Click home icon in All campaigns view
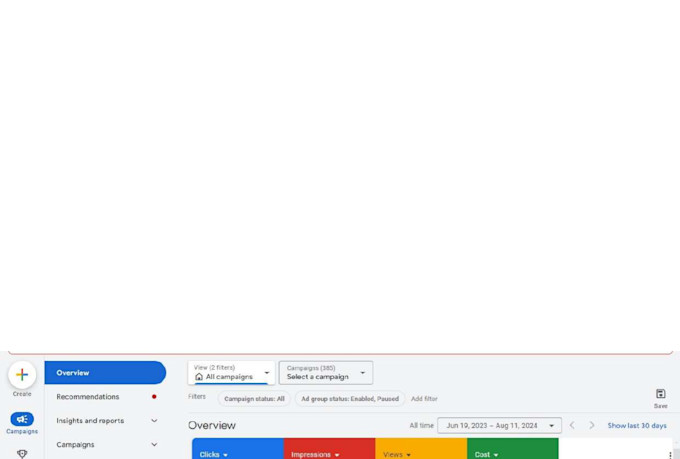Viewport: 680px width, 459px height. (x=199, y=377)
